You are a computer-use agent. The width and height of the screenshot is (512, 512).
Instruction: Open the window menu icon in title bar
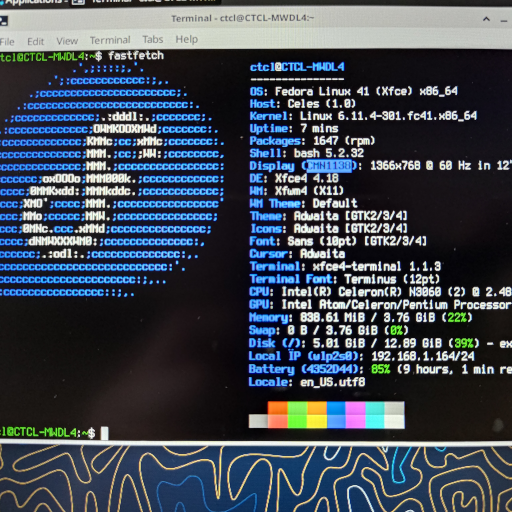coord(4,22)
